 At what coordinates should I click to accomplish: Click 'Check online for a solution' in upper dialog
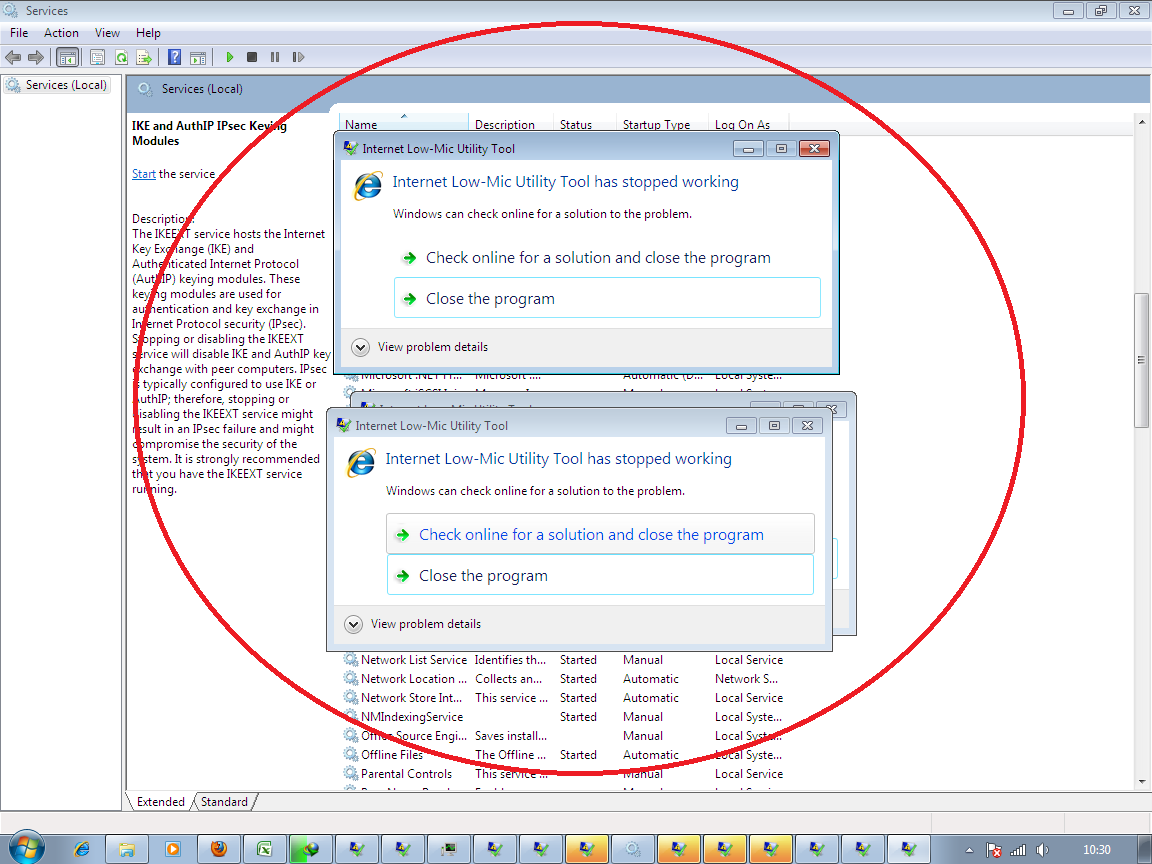pyautogui.click(x=607, y=258)
